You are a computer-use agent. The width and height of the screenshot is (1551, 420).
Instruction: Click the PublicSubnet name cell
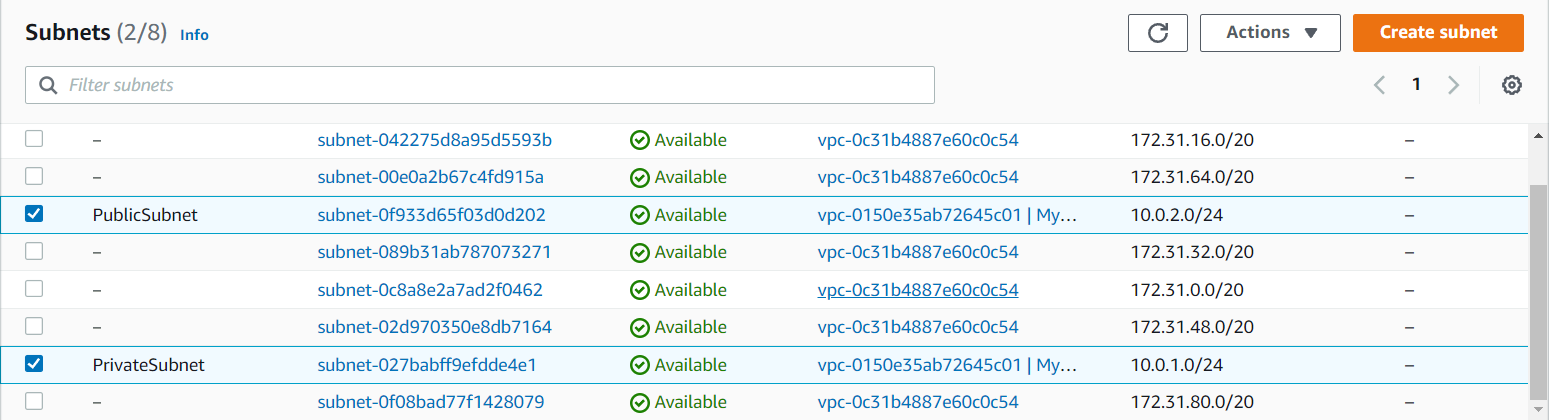pos(145,215)
